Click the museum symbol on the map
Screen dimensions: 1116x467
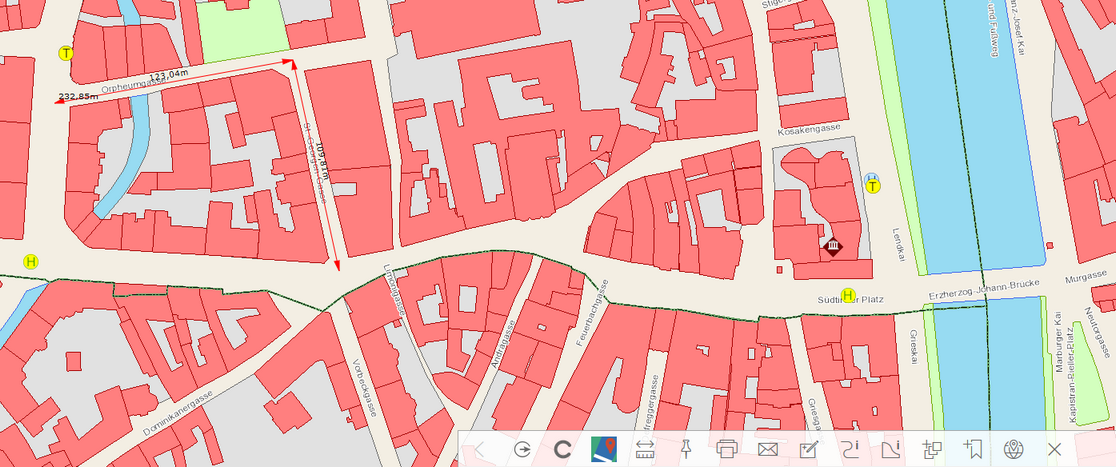[831, 247]
